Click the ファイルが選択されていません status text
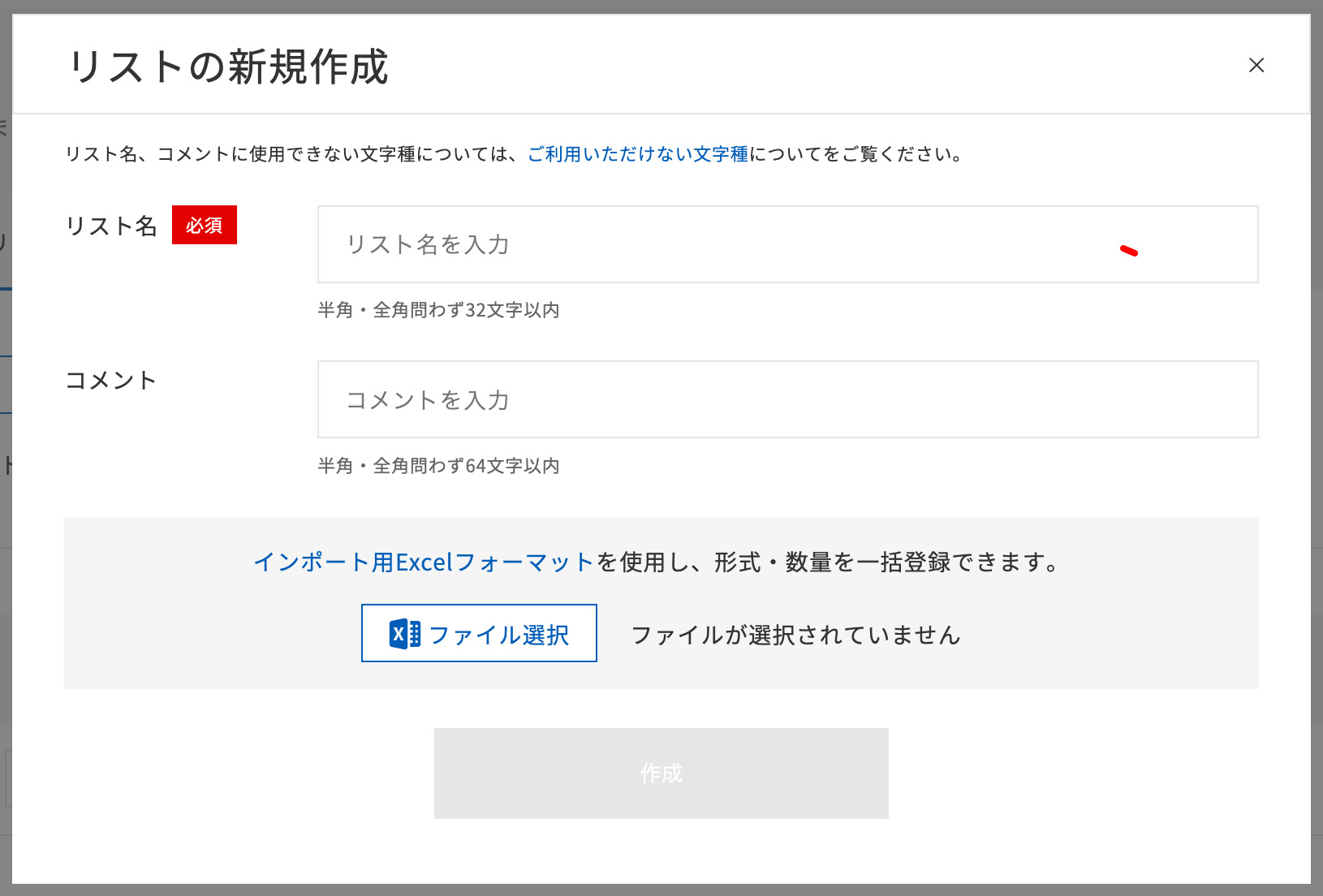 [795, 636]
